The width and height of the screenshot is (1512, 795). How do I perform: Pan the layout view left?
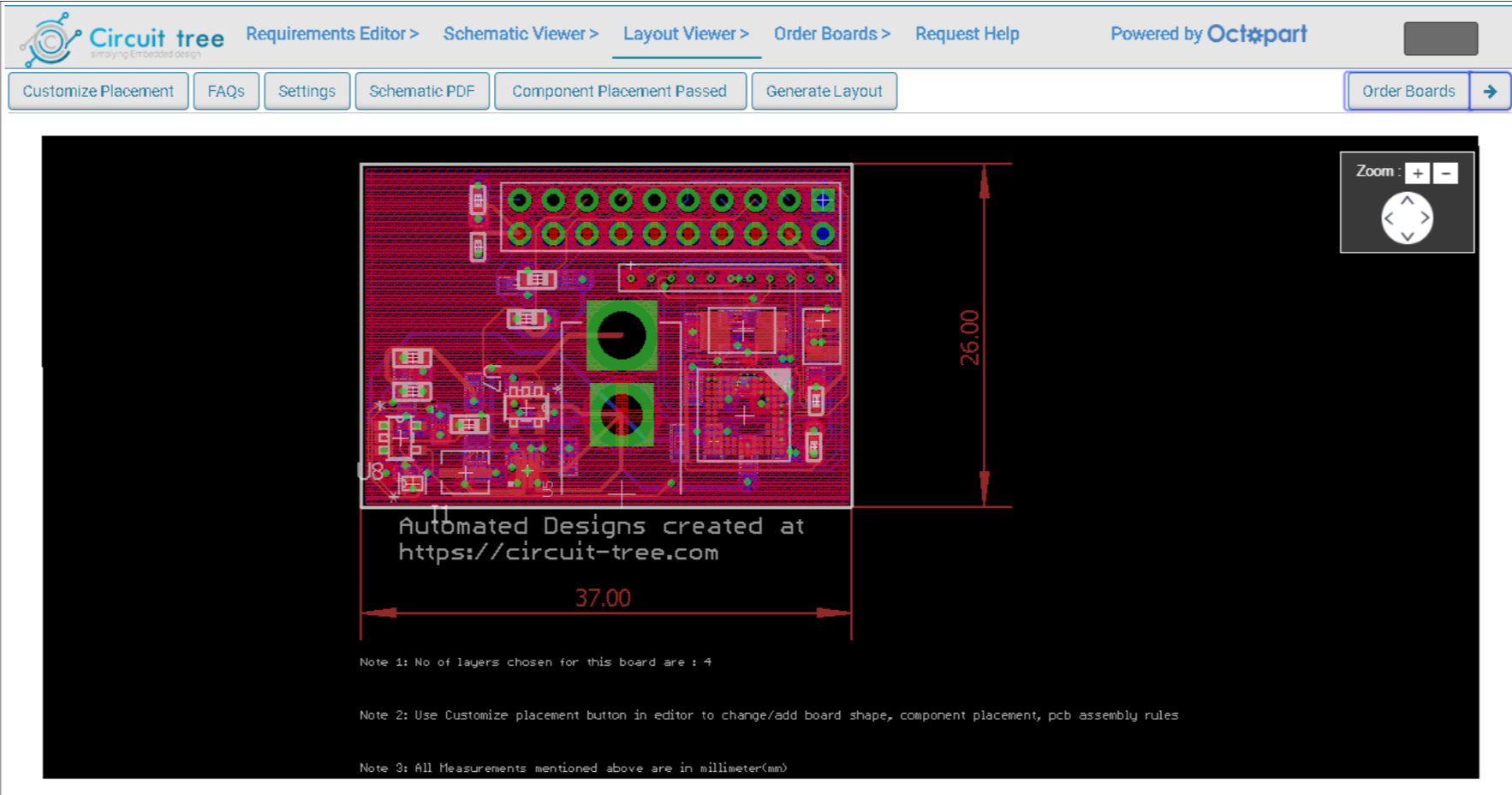pos(1389,218)
